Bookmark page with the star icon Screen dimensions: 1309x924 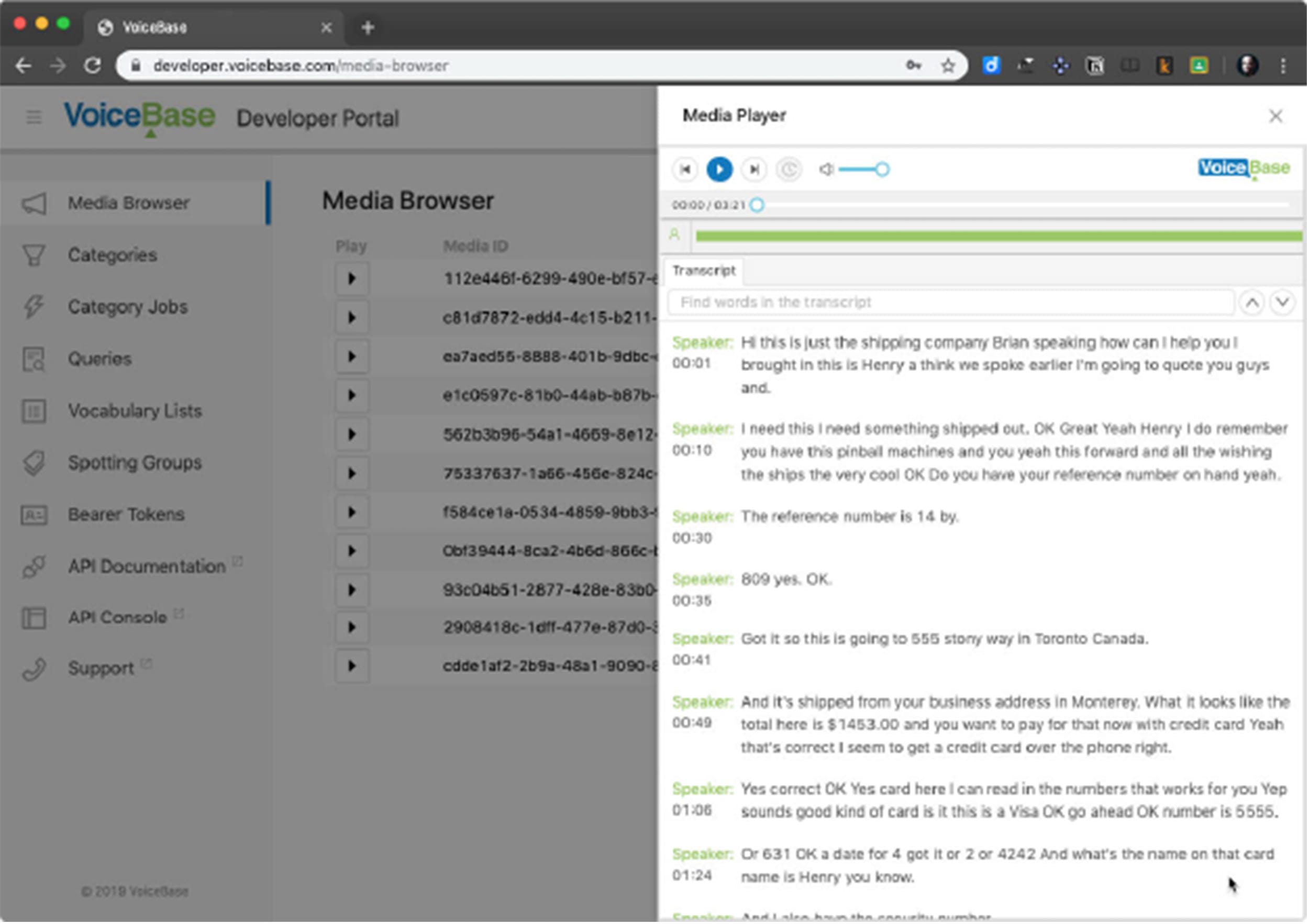[x=948, y=66]
